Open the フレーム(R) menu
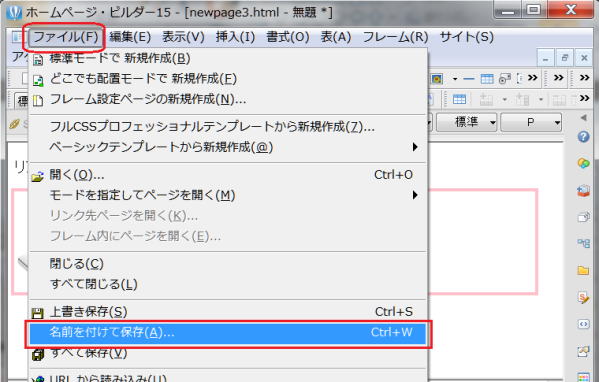The width and height of the screenshot is (599, 382). tap(396, 37)
